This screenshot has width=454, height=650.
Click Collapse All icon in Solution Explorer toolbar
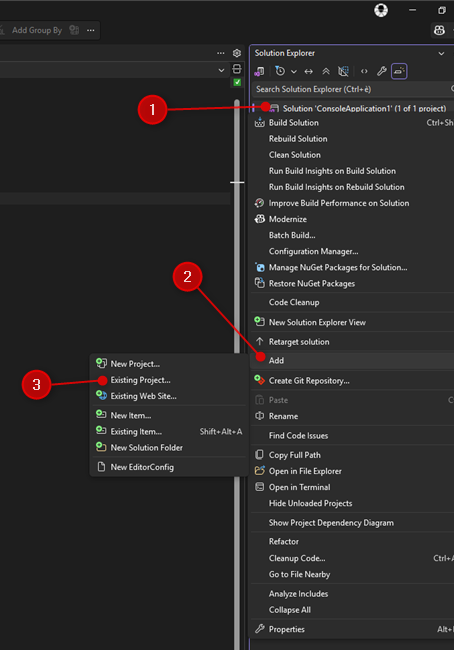pyautogui.click(x=326, y=71)
